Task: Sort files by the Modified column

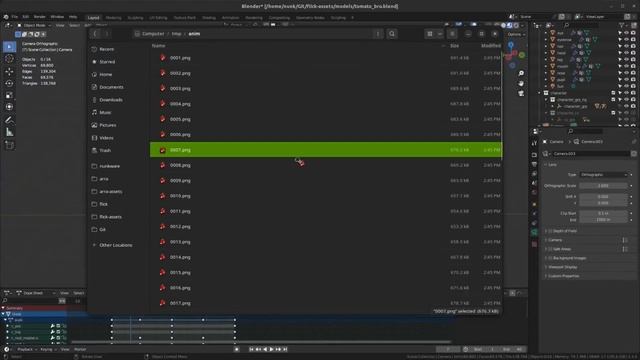Action: pyautogui.click(x=490, y=46)
